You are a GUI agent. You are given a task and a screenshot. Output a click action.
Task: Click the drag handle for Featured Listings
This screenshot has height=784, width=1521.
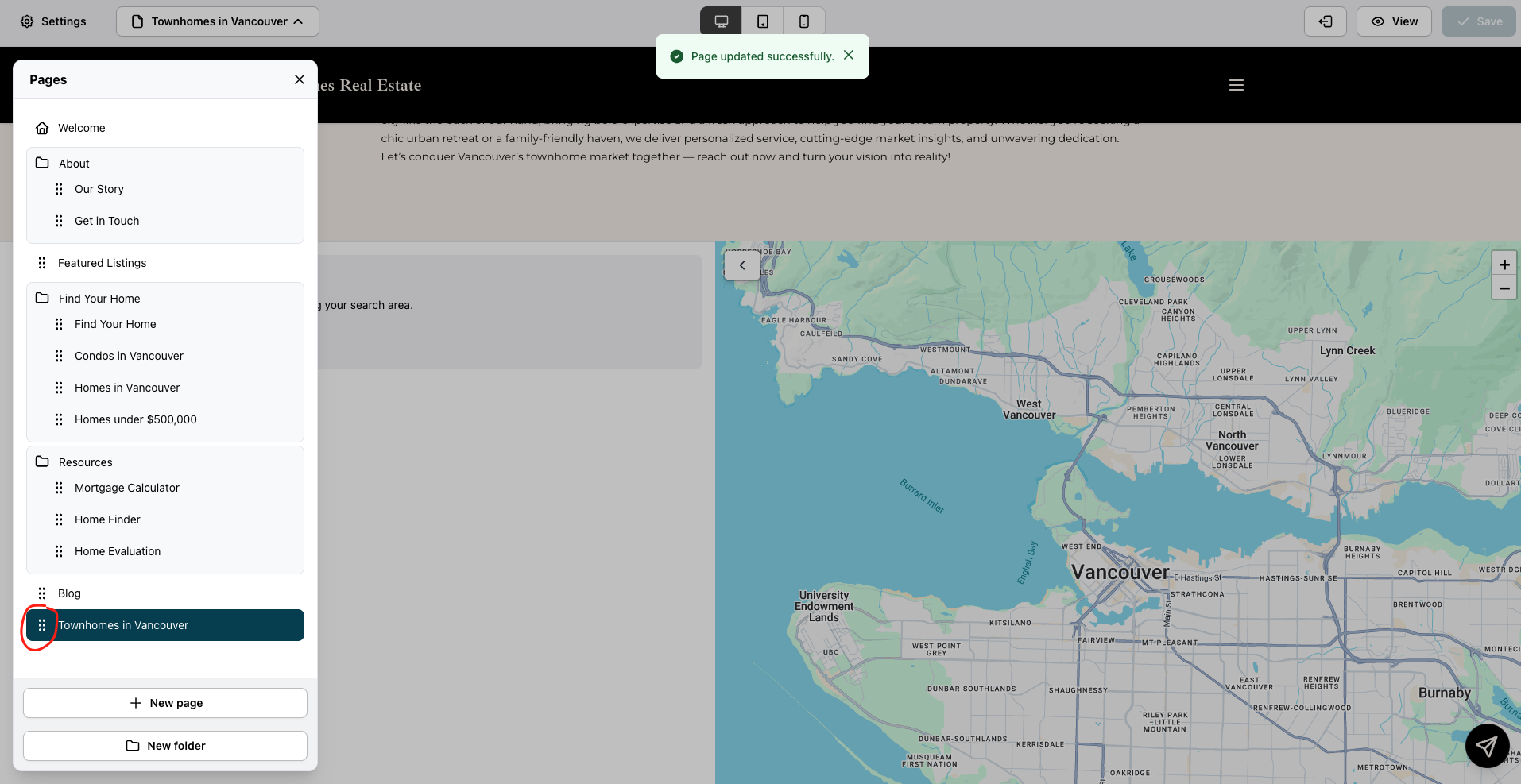tap(42, 263)
